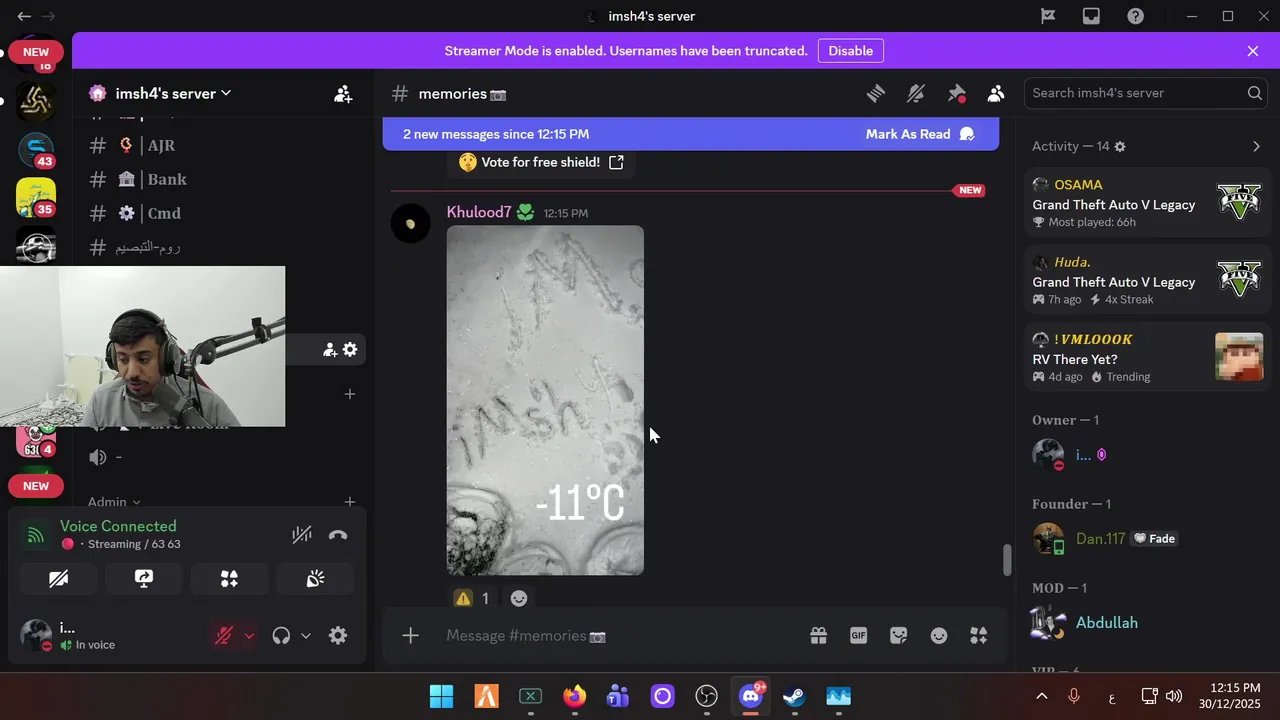Image resolution: width=1280 pixels, height=720 pixels.
Task: Open the GIF picker
Action: pyautogui.click(x=858, y=636)
